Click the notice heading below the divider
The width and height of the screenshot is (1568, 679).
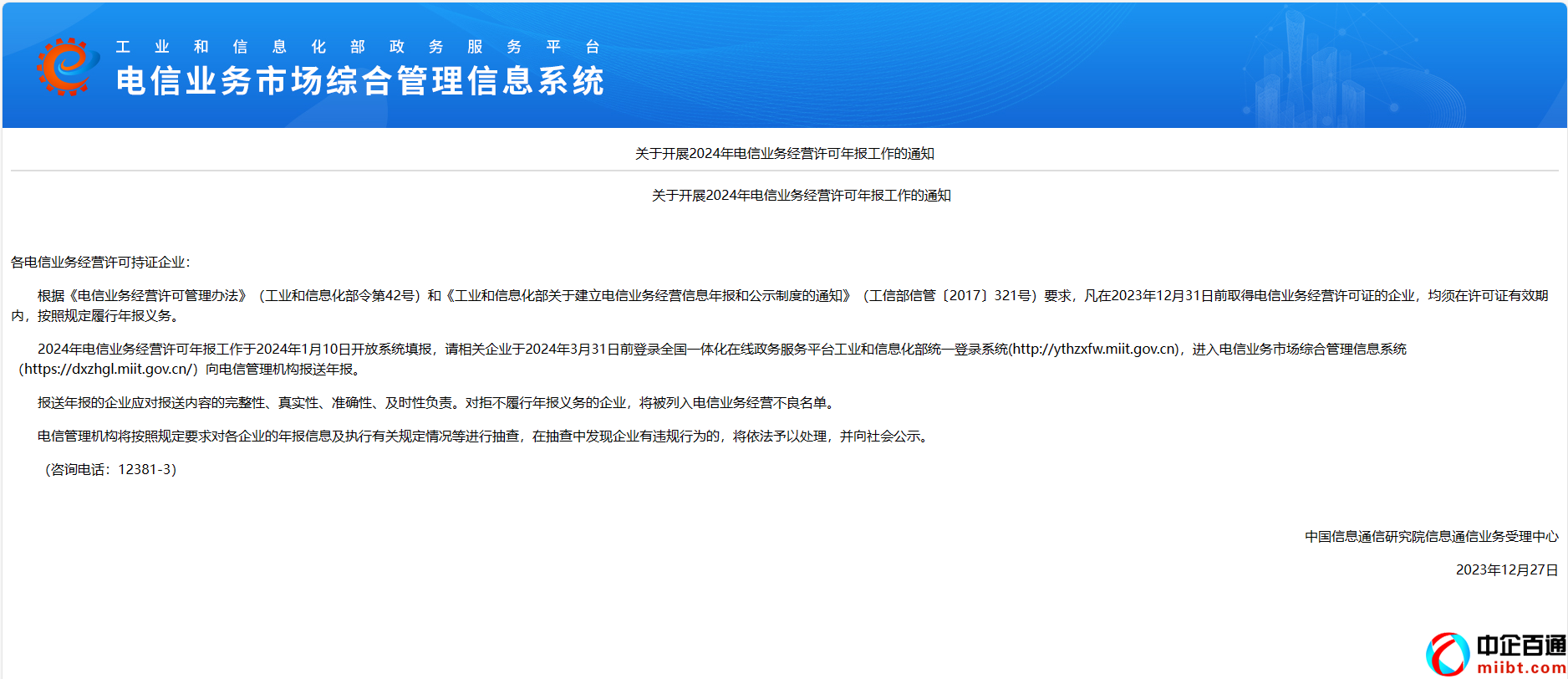[x=801, y=196]
